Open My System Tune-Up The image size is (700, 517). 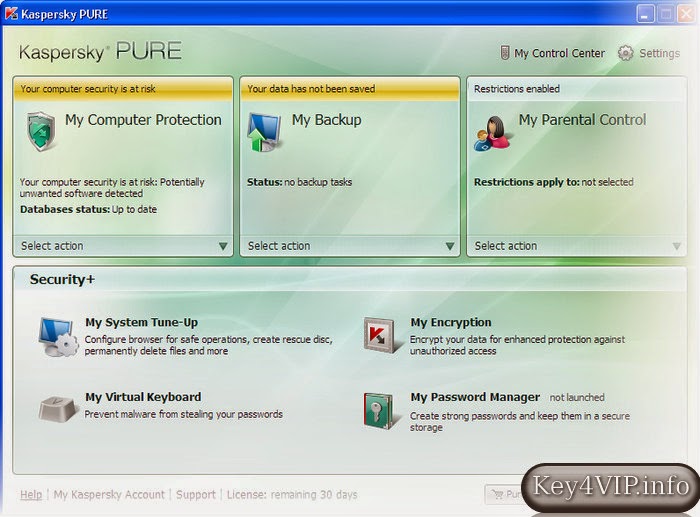click(x=142, y=322)
